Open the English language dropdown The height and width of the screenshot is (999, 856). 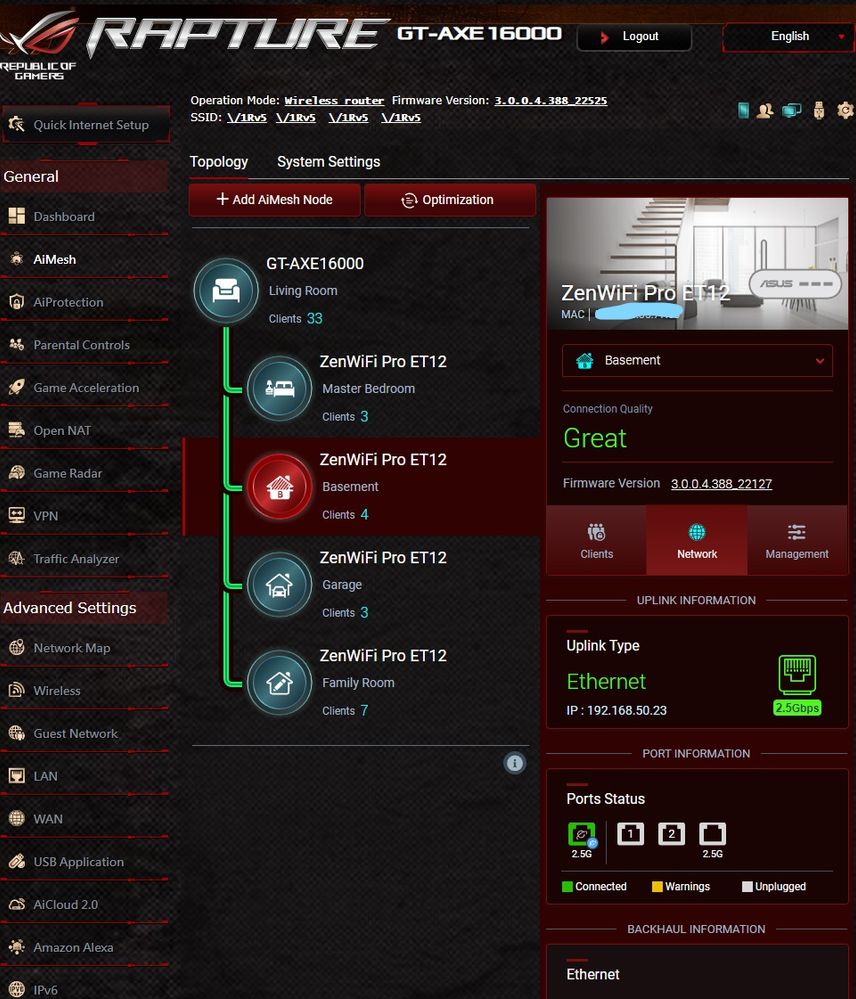(x=788, y=37)
